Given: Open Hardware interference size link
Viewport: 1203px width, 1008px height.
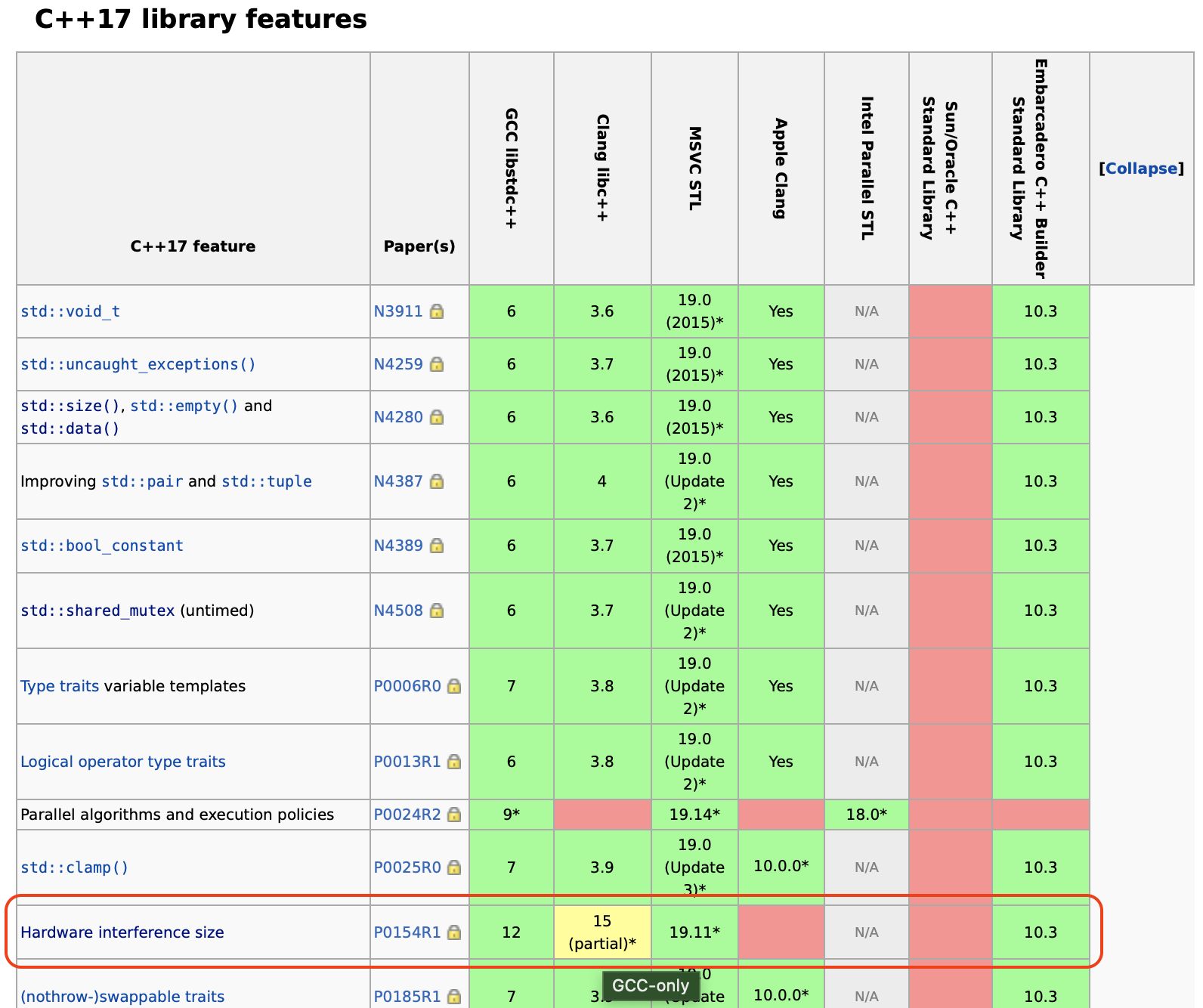Looking at the screenshot, I should tap(122, 932).
